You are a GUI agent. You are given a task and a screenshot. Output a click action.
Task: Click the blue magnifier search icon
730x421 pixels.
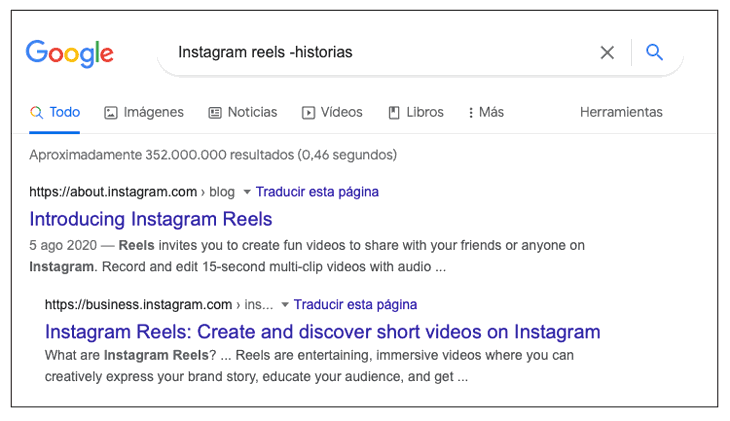655,52
